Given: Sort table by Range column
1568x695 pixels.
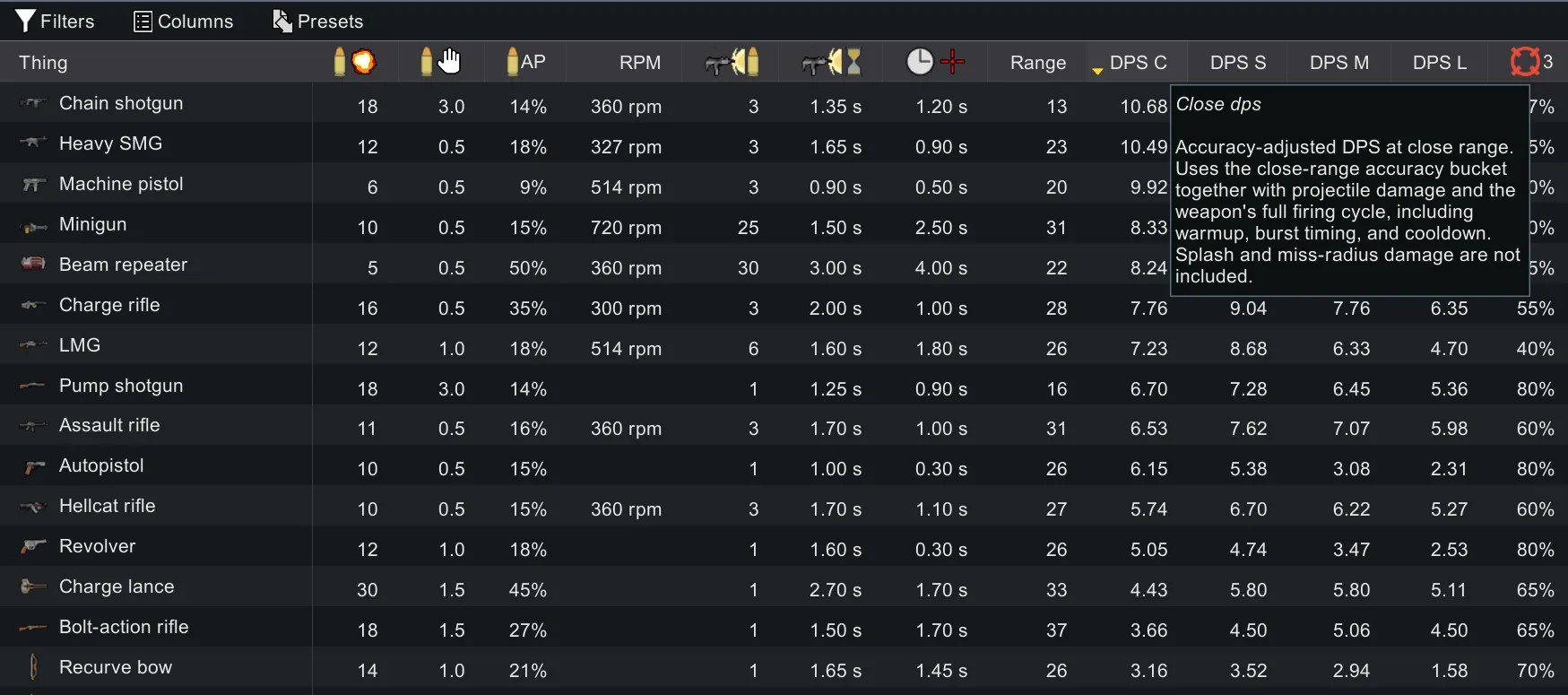Looking at the screenshot, I should [1037, 63].
